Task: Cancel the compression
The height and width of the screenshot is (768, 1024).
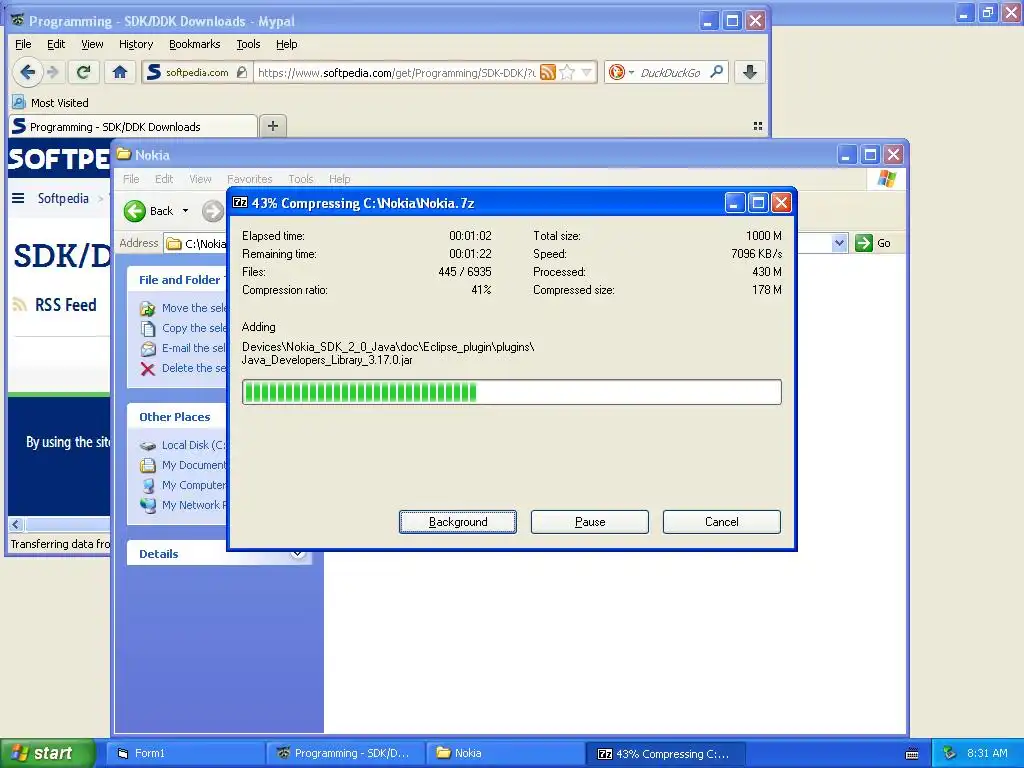Action: [722, 522]
